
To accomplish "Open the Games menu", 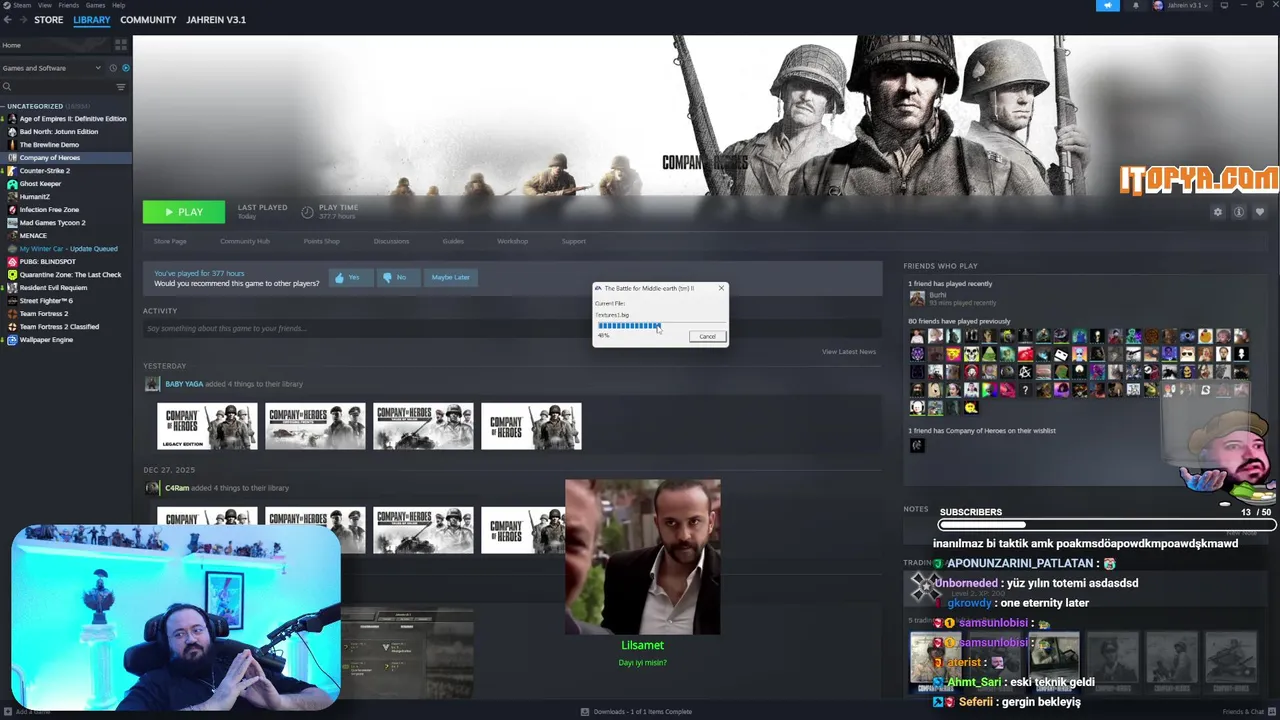I will click(96, 5).
